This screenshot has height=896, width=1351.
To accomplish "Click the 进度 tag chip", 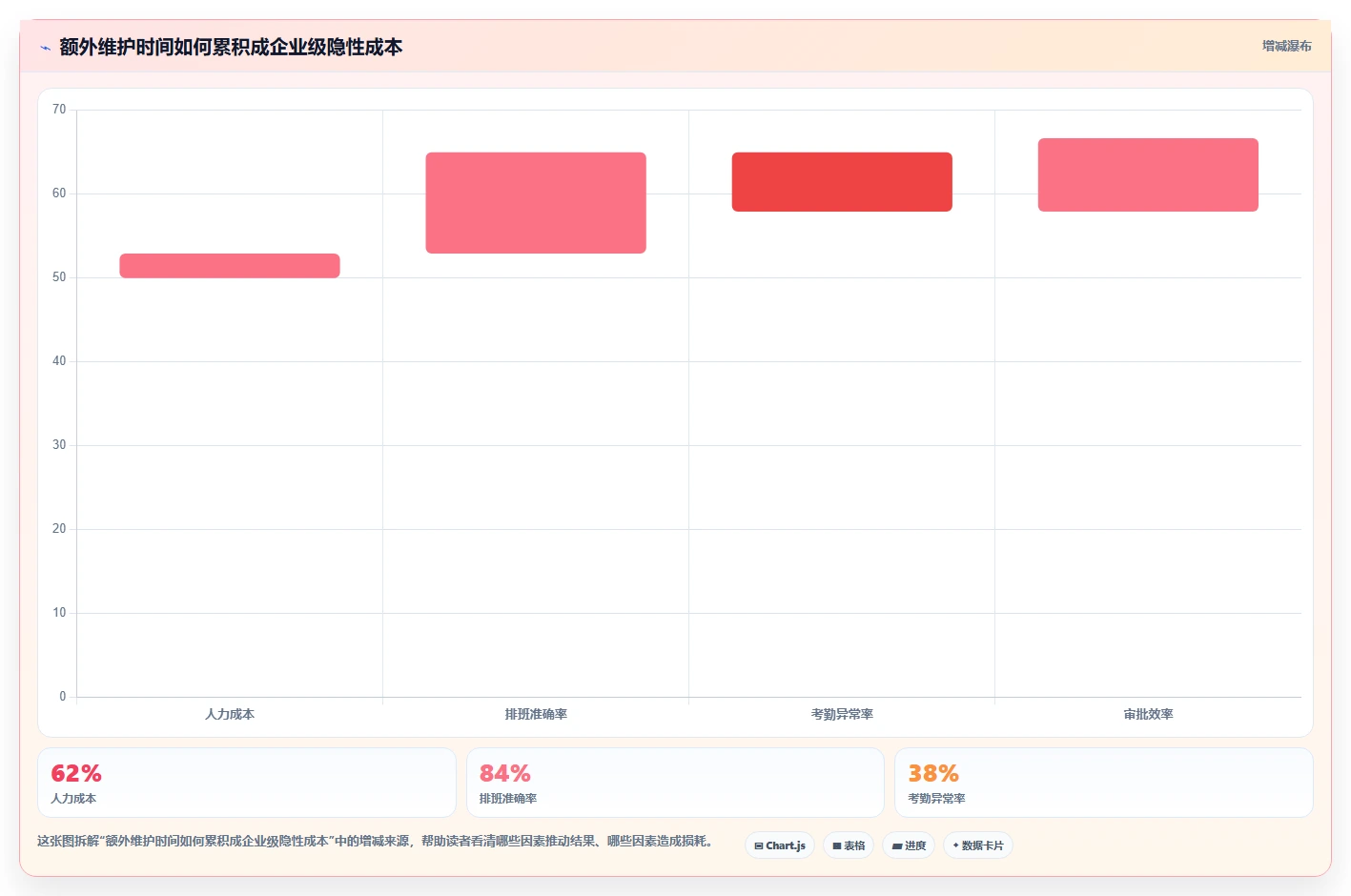I will [909, 845].
